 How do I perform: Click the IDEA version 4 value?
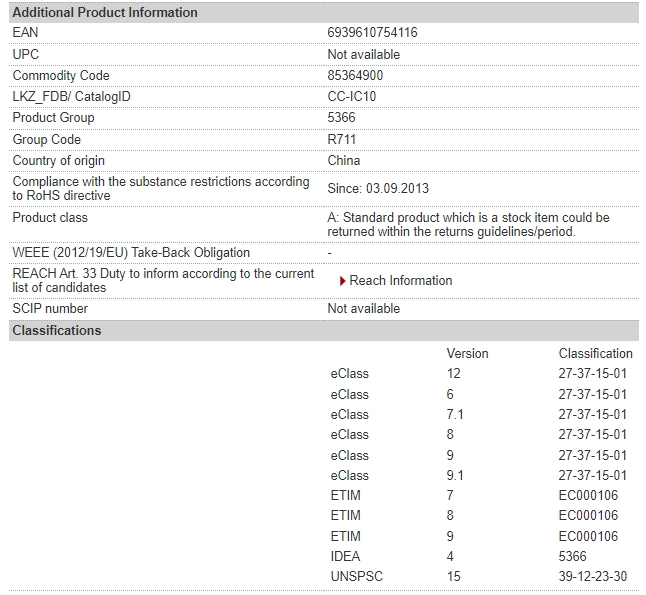450,556
